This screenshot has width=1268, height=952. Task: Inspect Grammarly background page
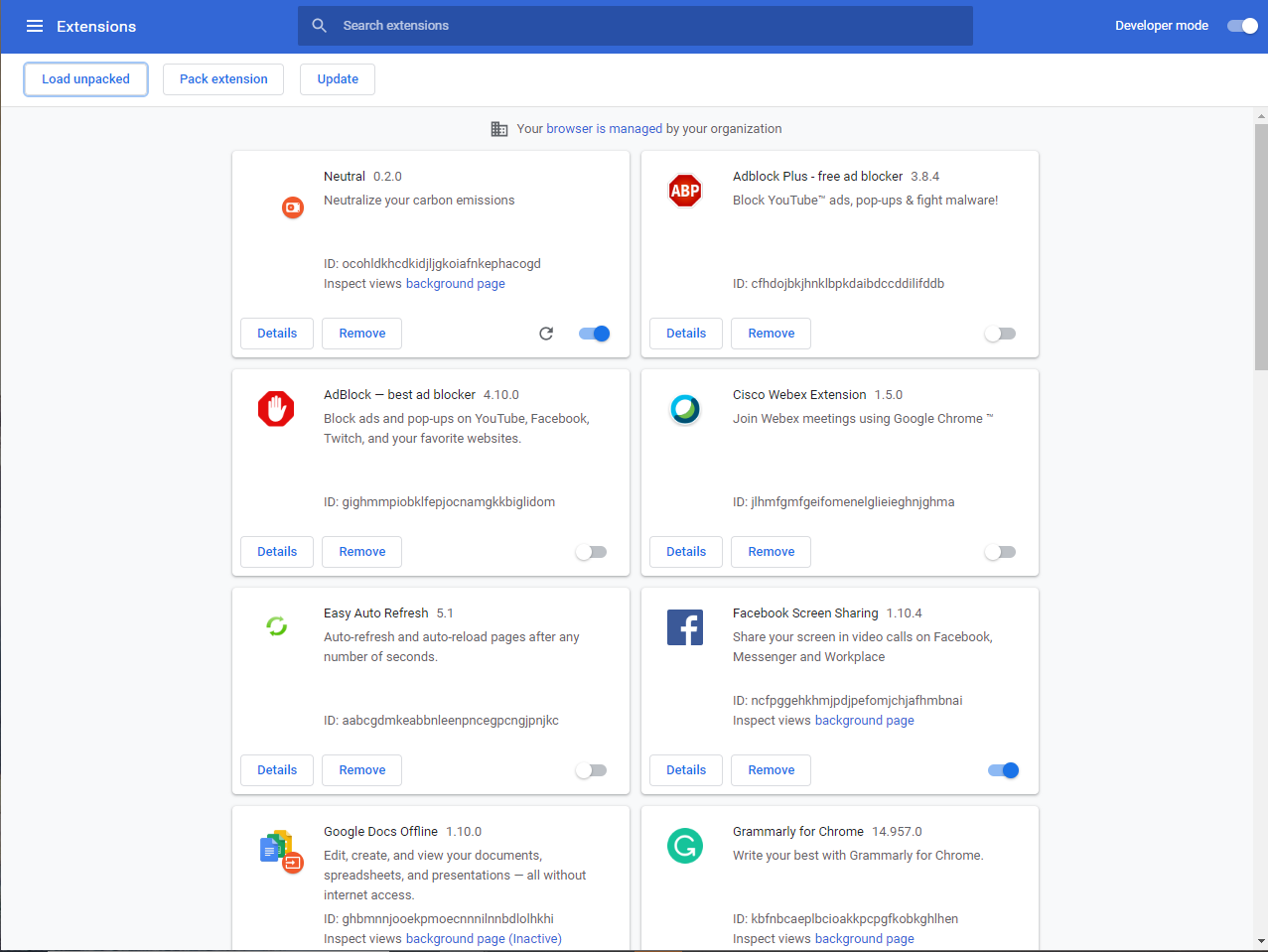[x=865, y=939]
